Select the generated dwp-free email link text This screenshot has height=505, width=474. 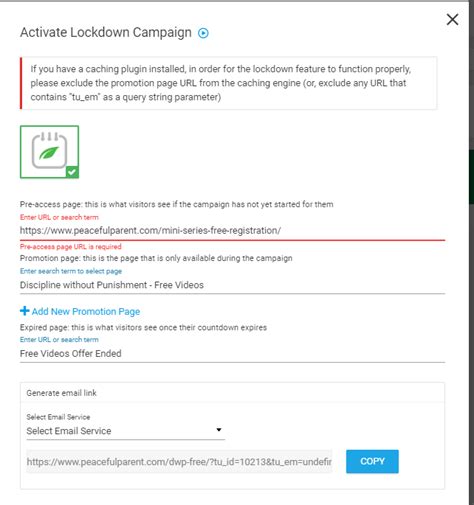pos(179,462)
